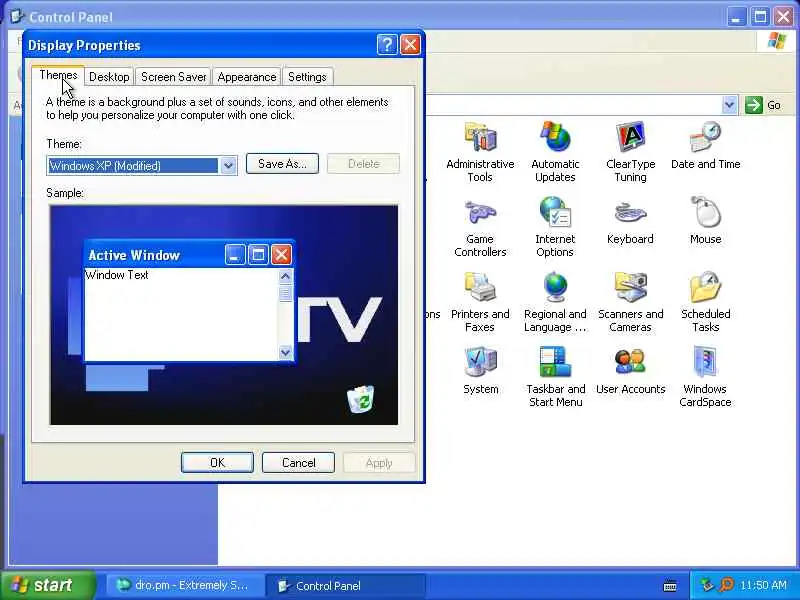Open Regional and Language icon
The width and height of the screenshot is (800, 600).
pyautogui.click(x=555, y=287)
